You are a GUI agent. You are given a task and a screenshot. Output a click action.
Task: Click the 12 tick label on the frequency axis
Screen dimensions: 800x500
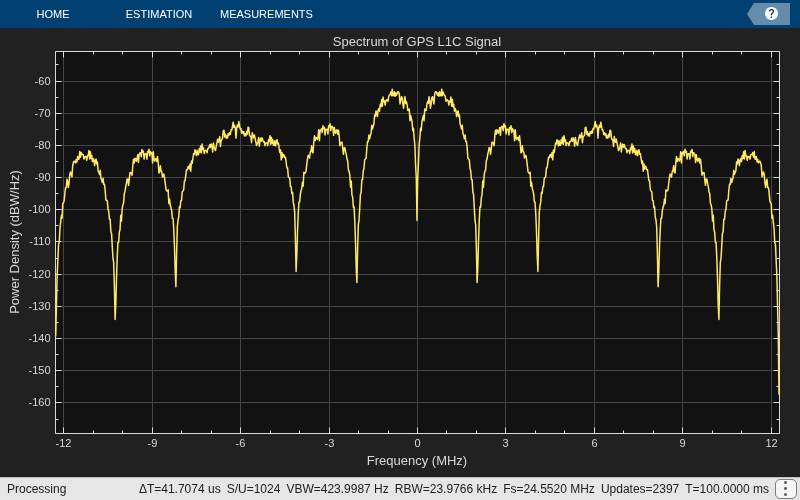tap(771, 443)
